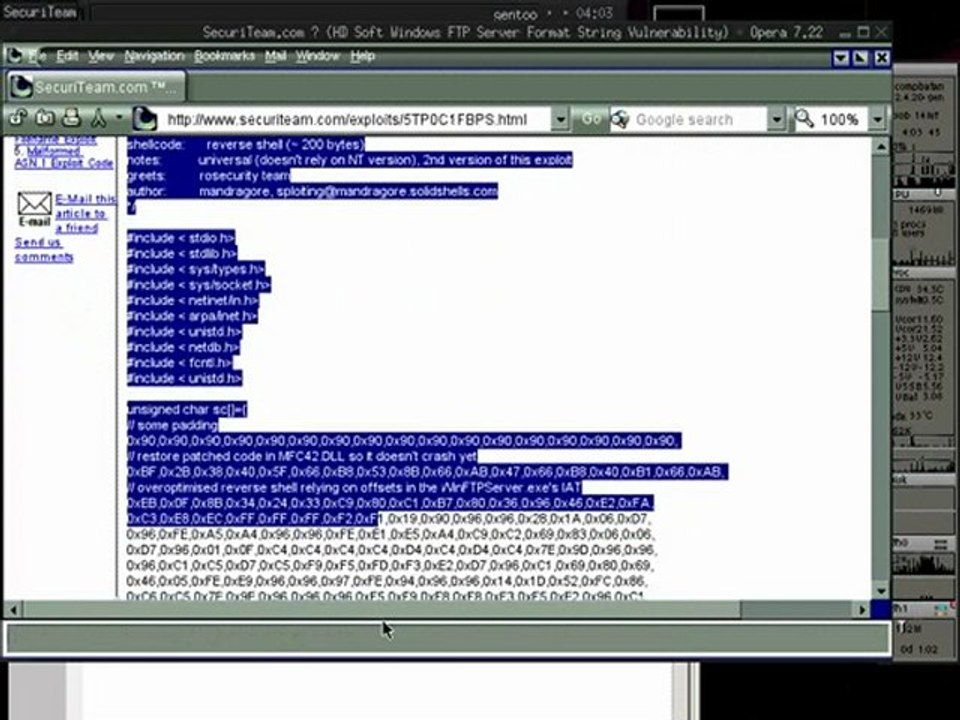Click the Opera logo in the menu bar

[13, 56]
